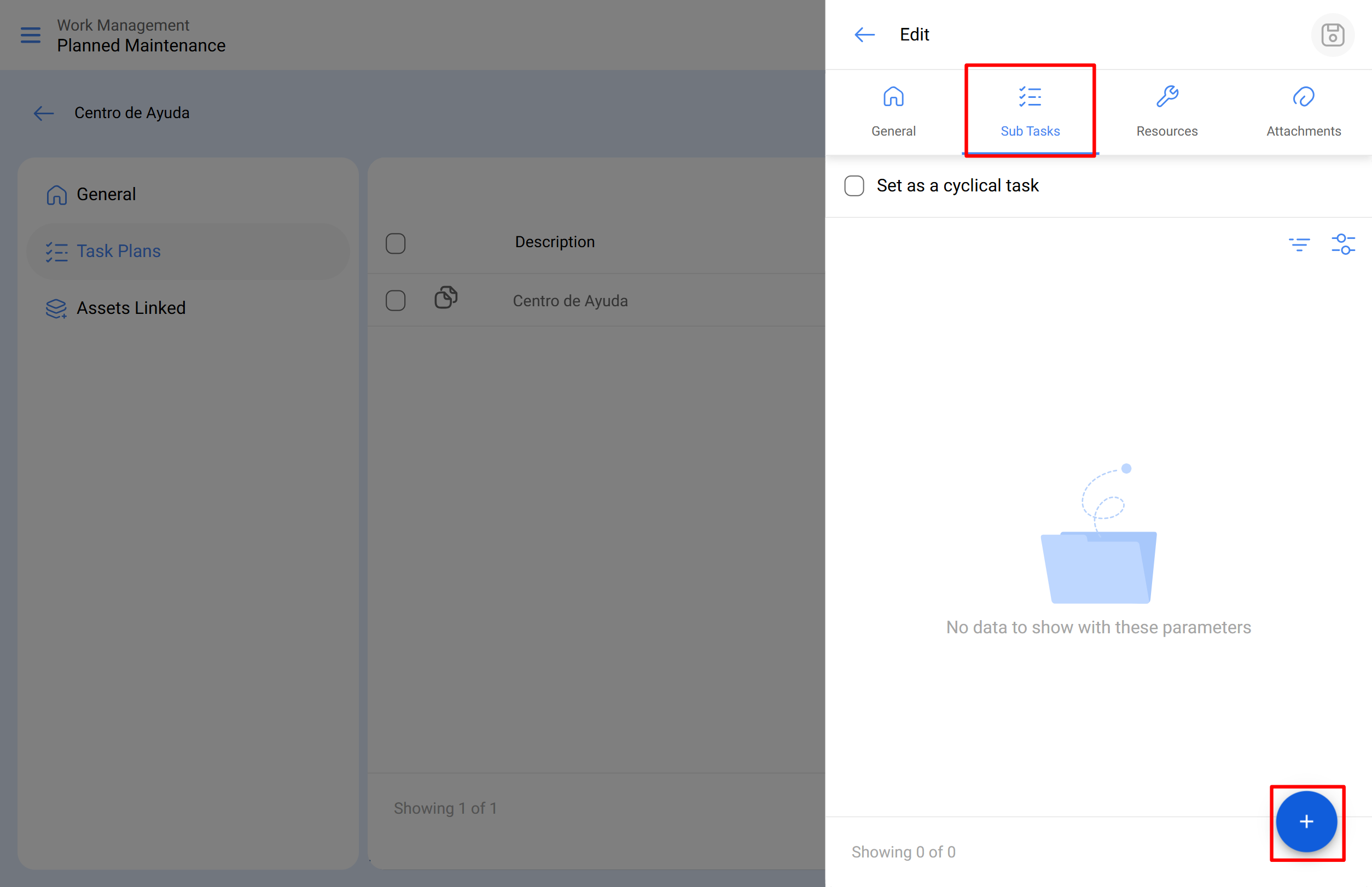Switch to the Sub Tasks tab
The image size is (1372, 887).
pyautogui.click(x=1030, y=112)
